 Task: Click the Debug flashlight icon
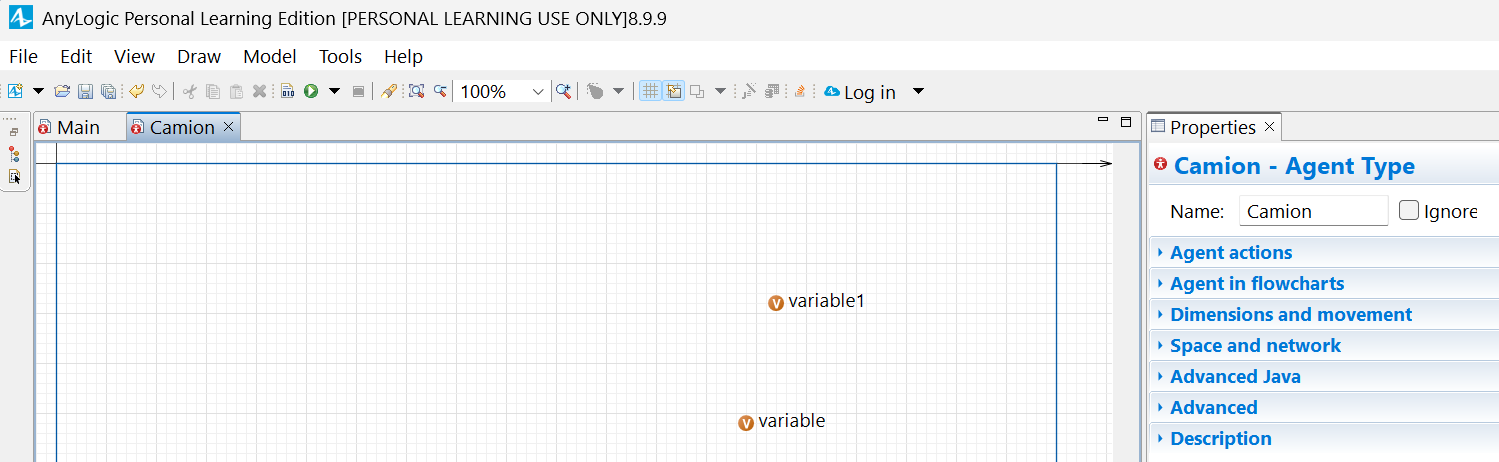click(389, 91)
